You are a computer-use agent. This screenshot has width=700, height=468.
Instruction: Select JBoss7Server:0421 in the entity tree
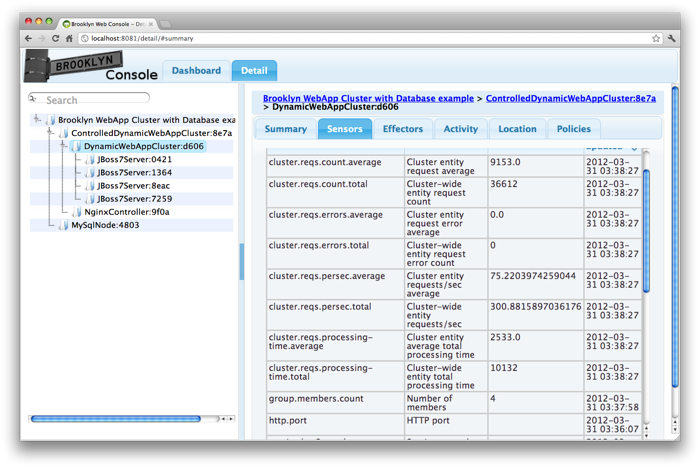point(134,159)
